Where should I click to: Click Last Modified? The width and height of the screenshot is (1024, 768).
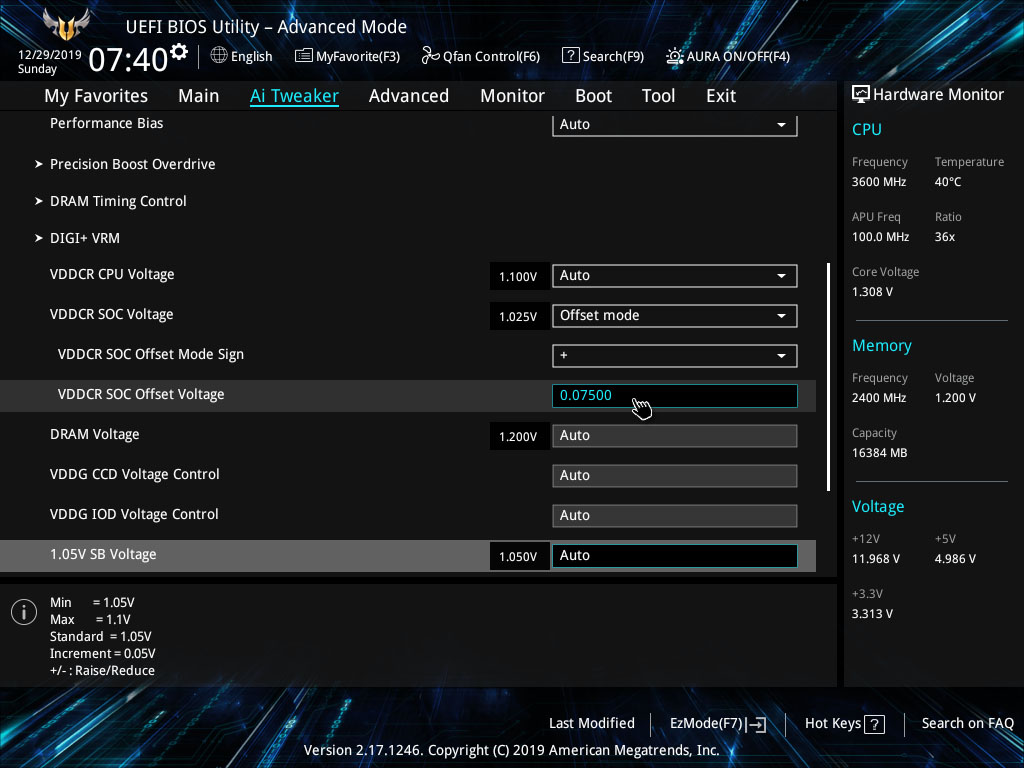tap(592, 723)
